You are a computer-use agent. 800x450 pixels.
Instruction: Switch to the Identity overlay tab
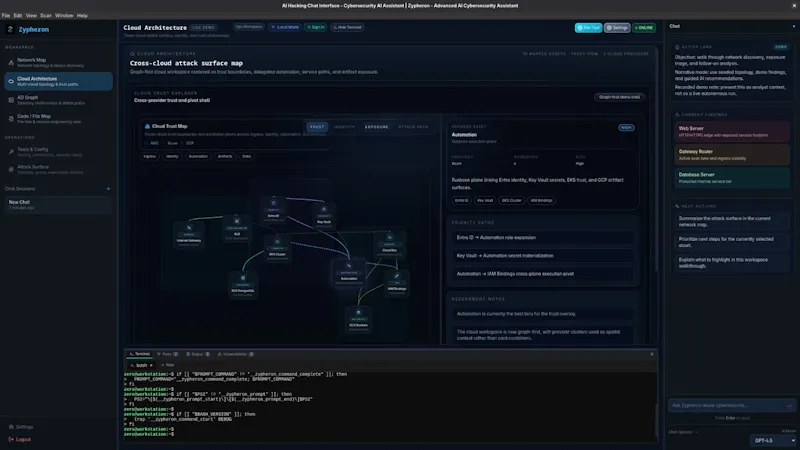point(344,127)
